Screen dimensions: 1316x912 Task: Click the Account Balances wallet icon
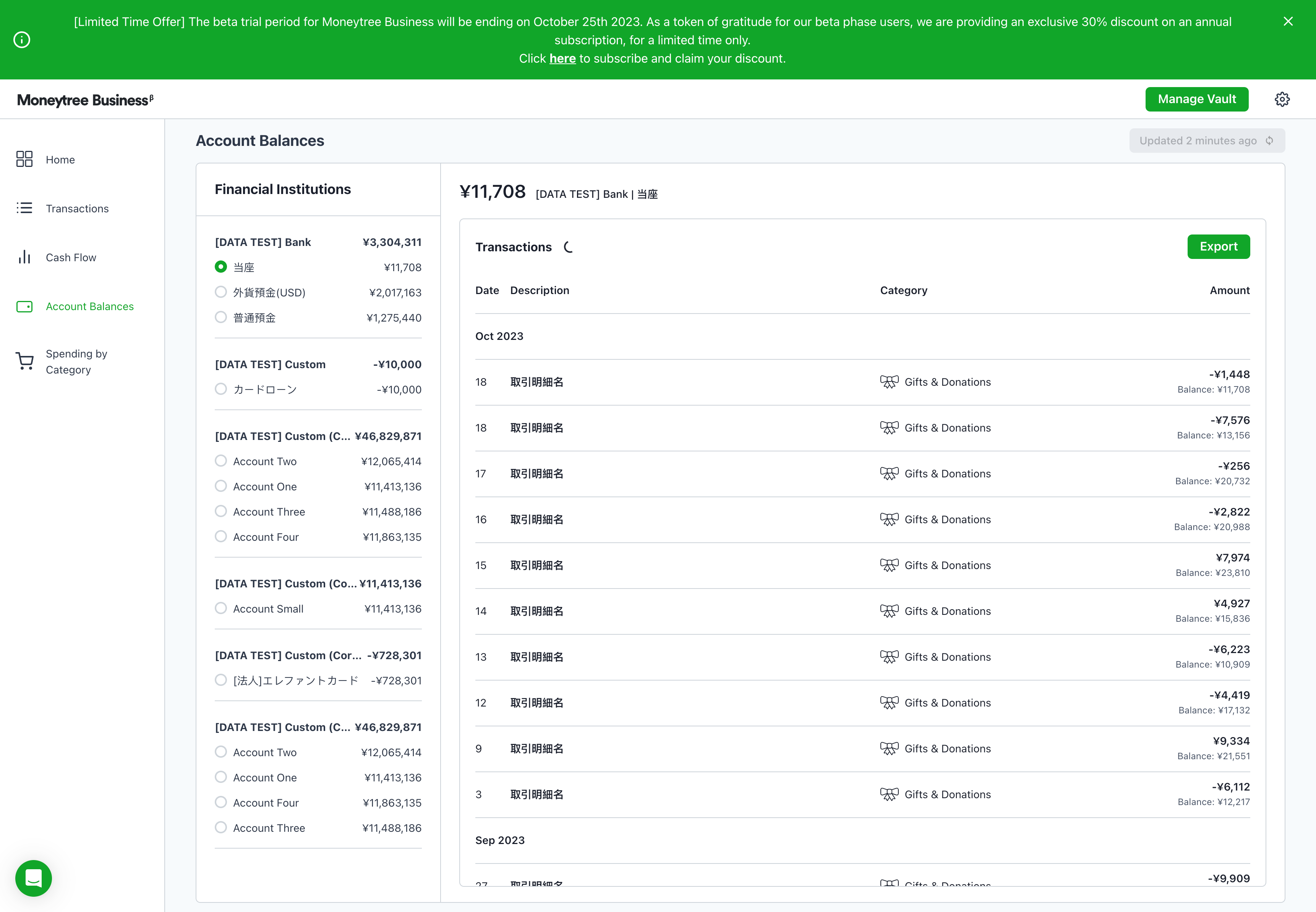tap(24, 306)
